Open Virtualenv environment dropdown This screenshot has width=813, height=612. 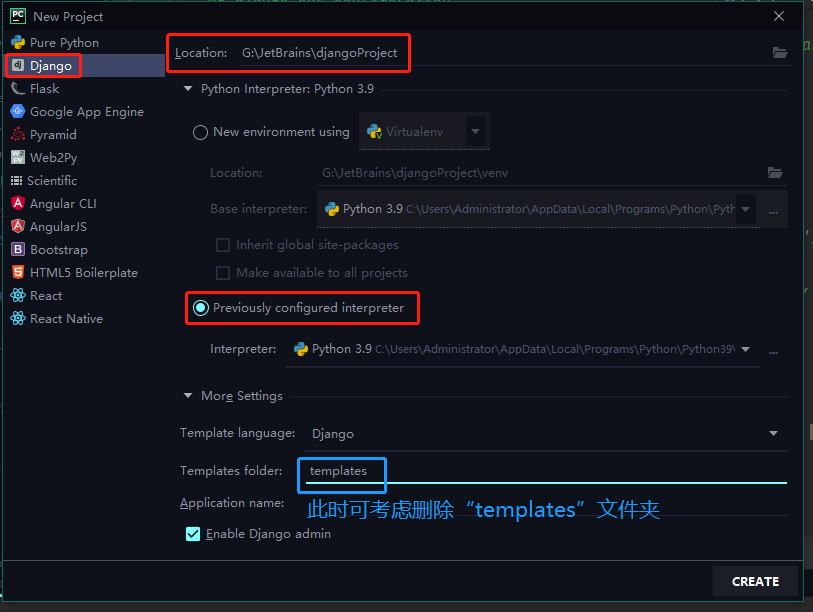[x=475, y=132]
